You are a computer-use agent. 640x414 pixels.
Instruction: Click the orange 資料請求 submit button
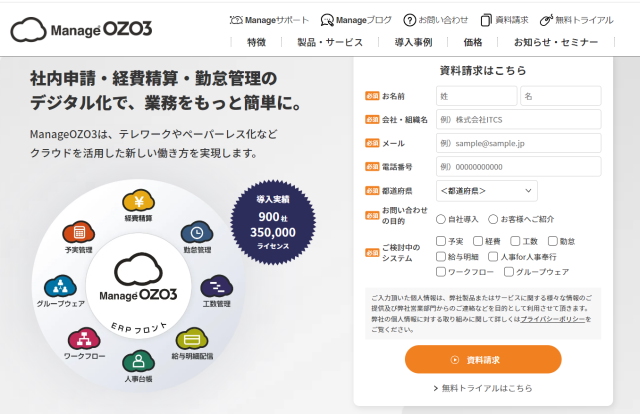click(483, 359)
